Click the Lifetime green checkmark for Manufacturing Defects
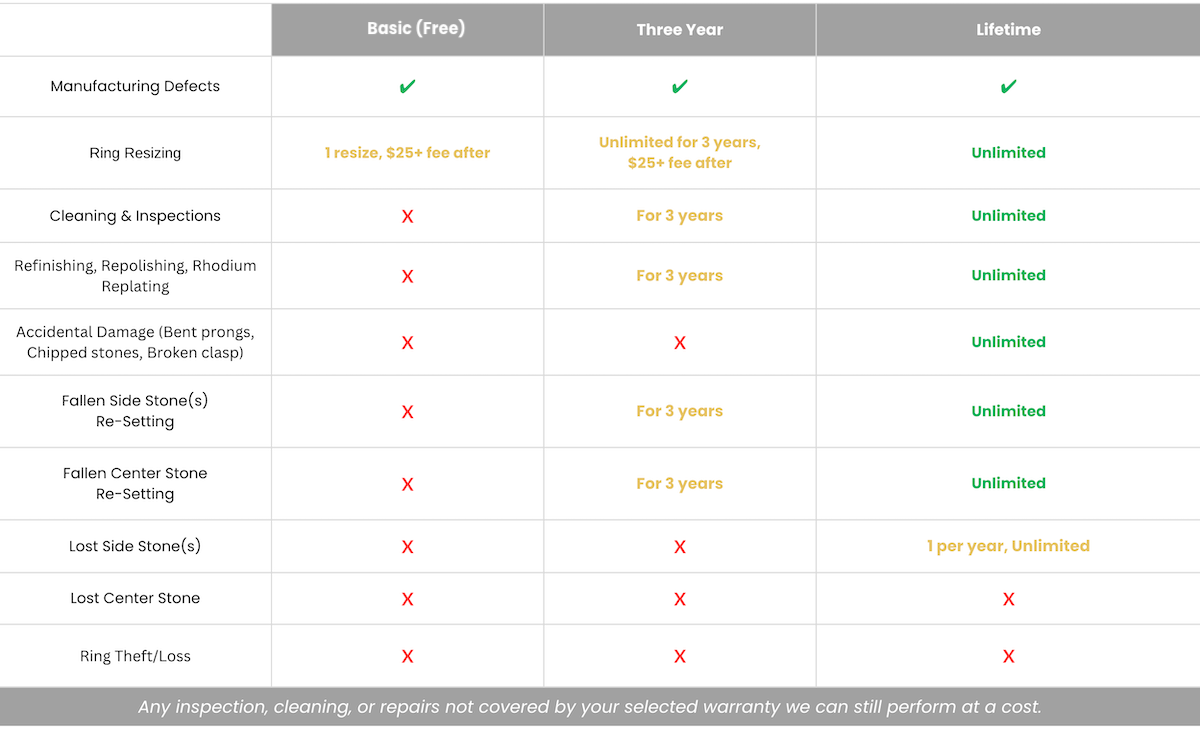This screenshot has height=730, width=1200. pyautogui.click(x=1008, y=87)
